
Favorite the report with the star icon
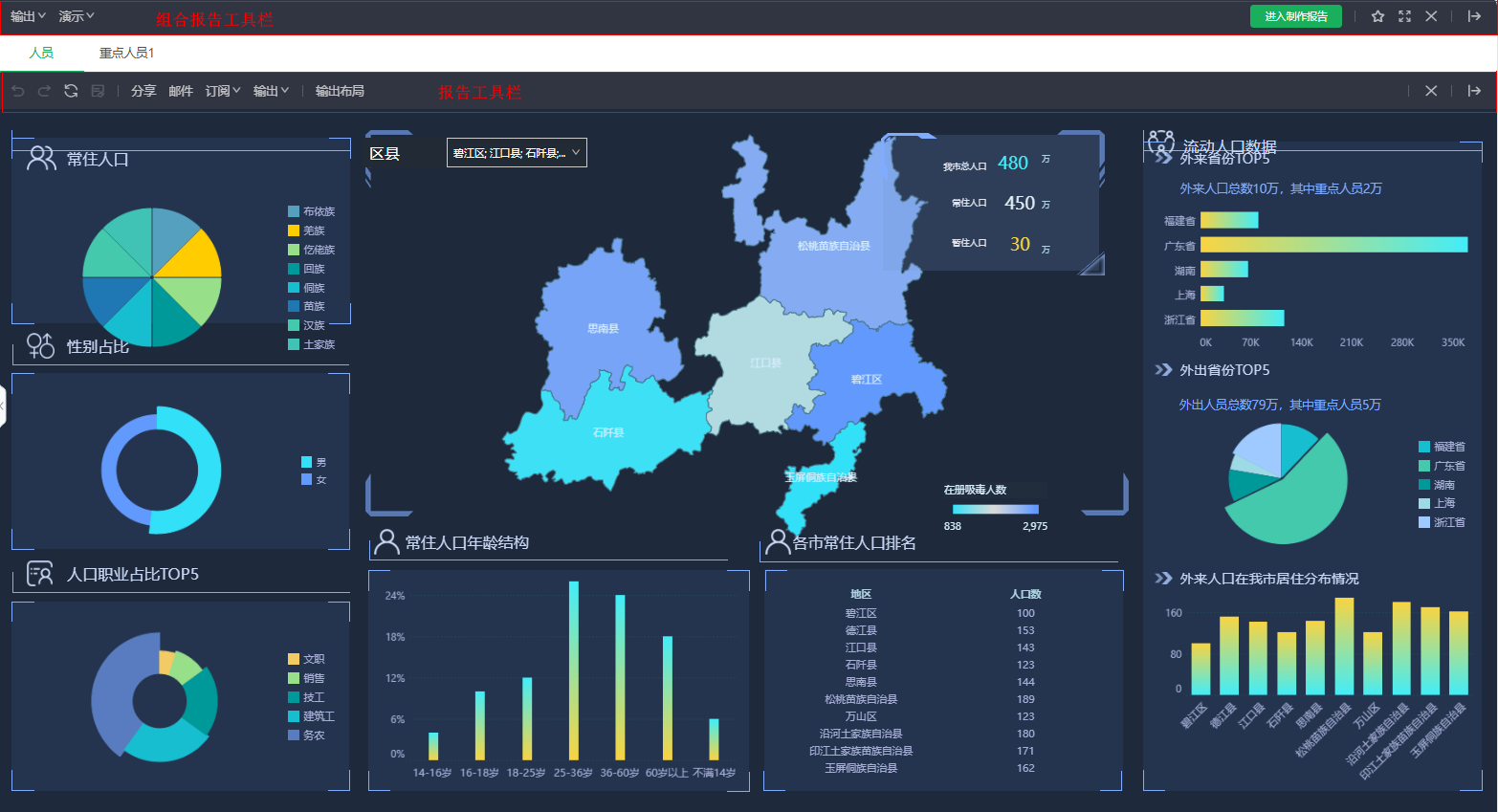[1377, 16]
